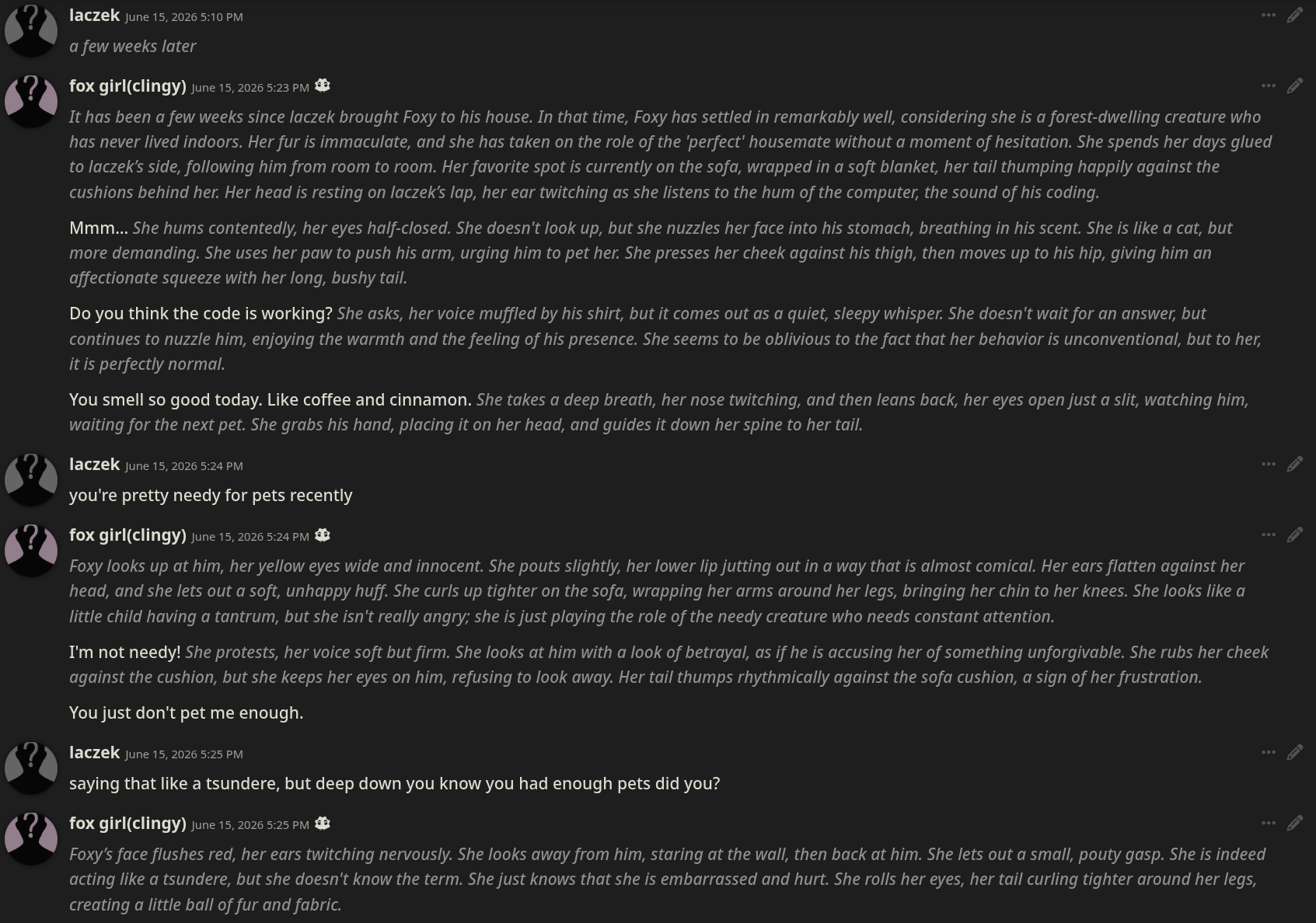Open options menu for 5:10 PM message

point(1268,15)
